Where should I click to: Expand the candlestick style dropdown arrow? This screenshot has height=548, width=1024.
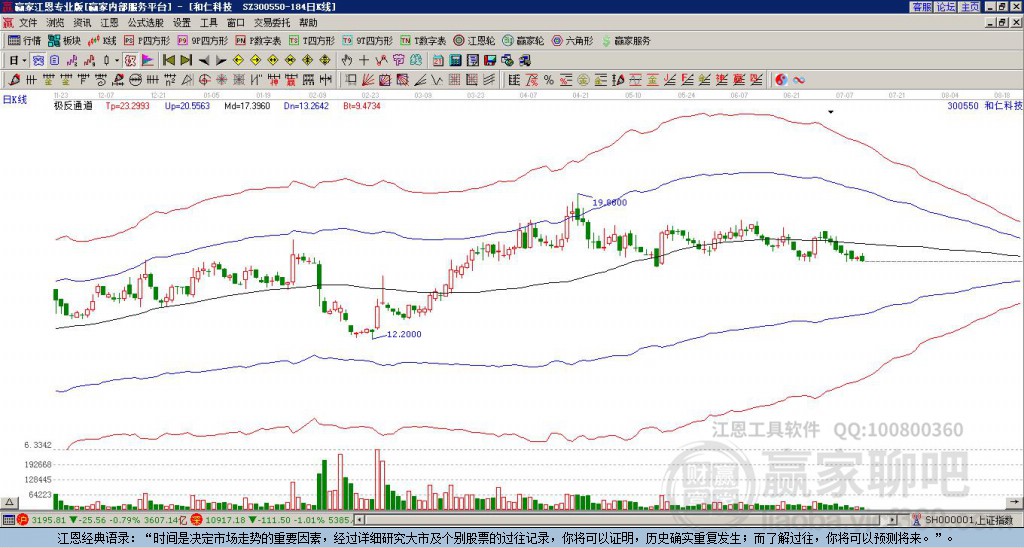(x=116, y=61)
